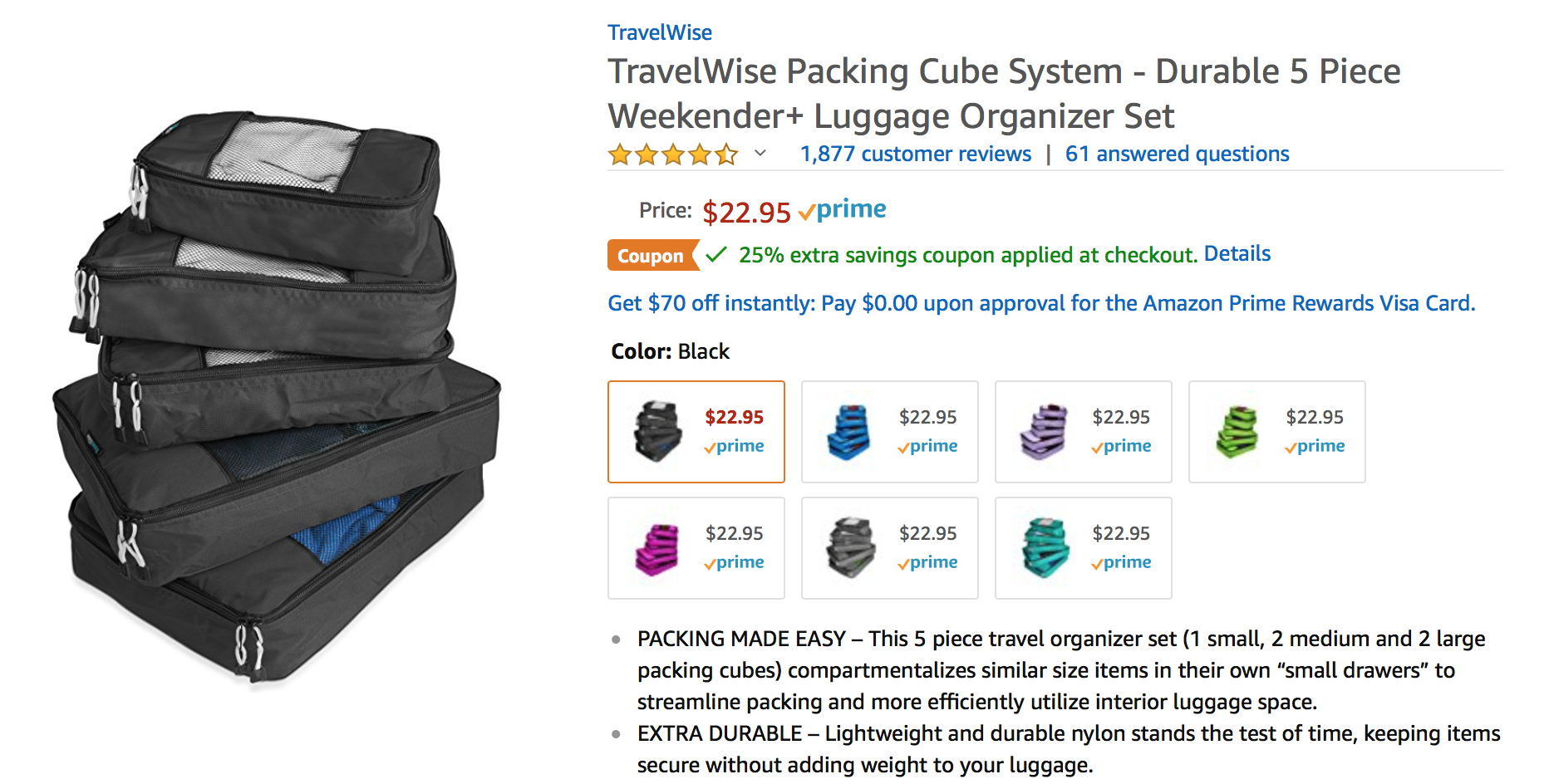This screenshot has height=784, width=1549.
Task: Pick the gray packing cube color option
Action: 890,548
